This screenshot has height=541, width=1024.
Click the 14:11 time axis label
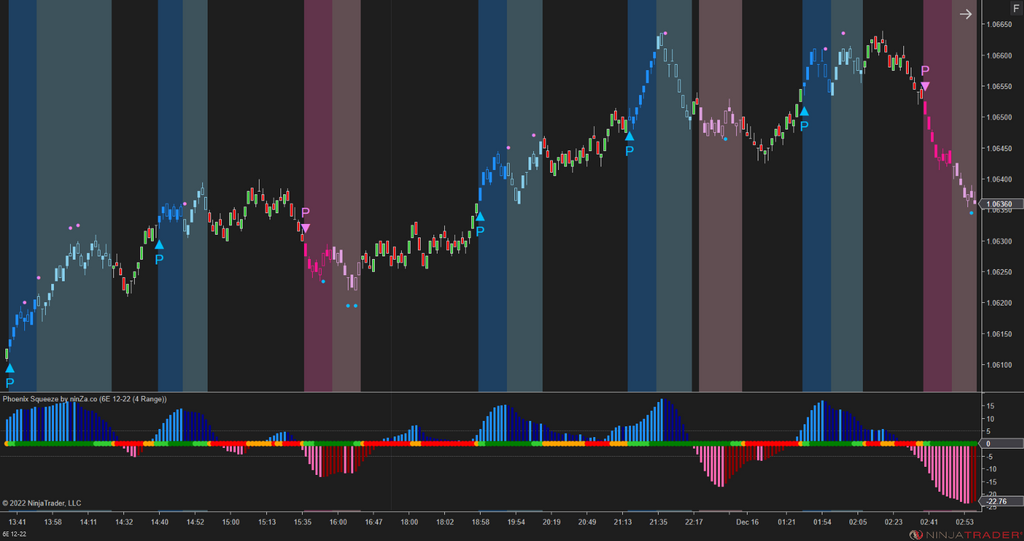click(x=88, y=522)
